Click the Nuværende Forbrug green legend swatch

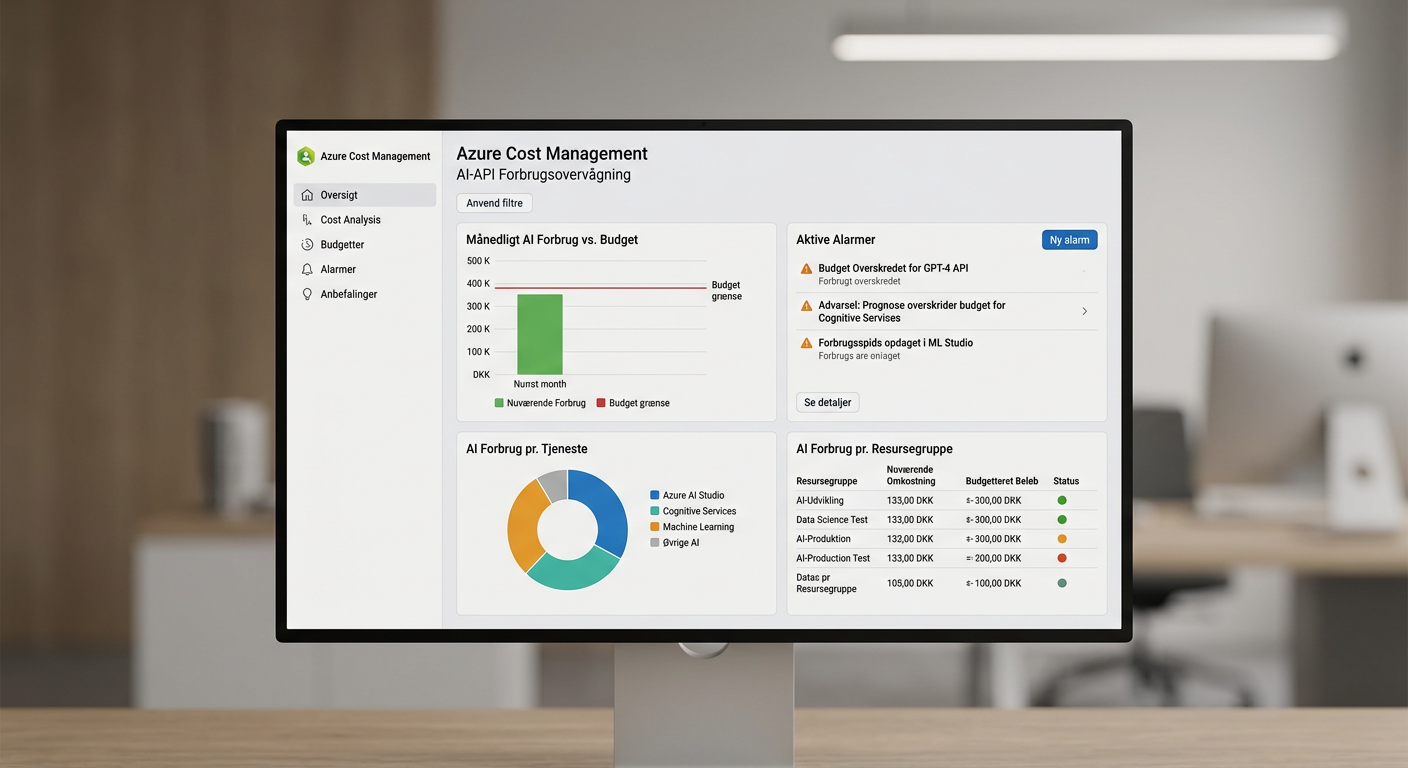(x=499, y=403)
